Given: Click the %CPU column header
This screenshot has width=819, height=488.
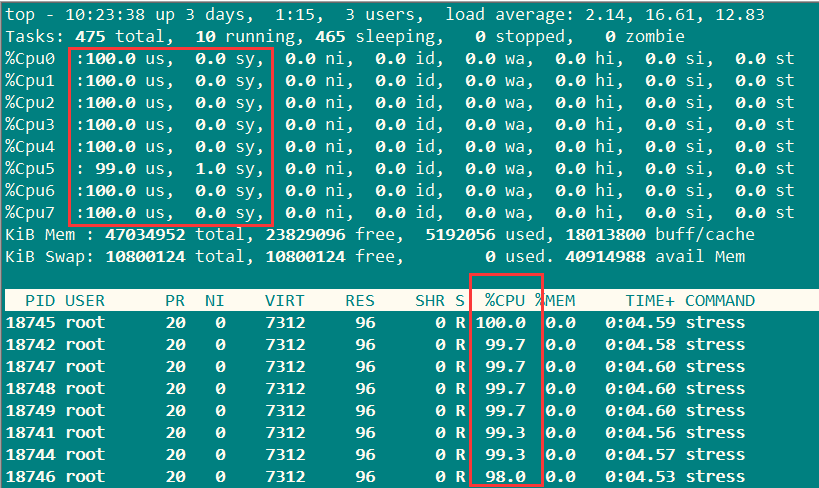Looking at the screenshot, I should tap(505, 300).
